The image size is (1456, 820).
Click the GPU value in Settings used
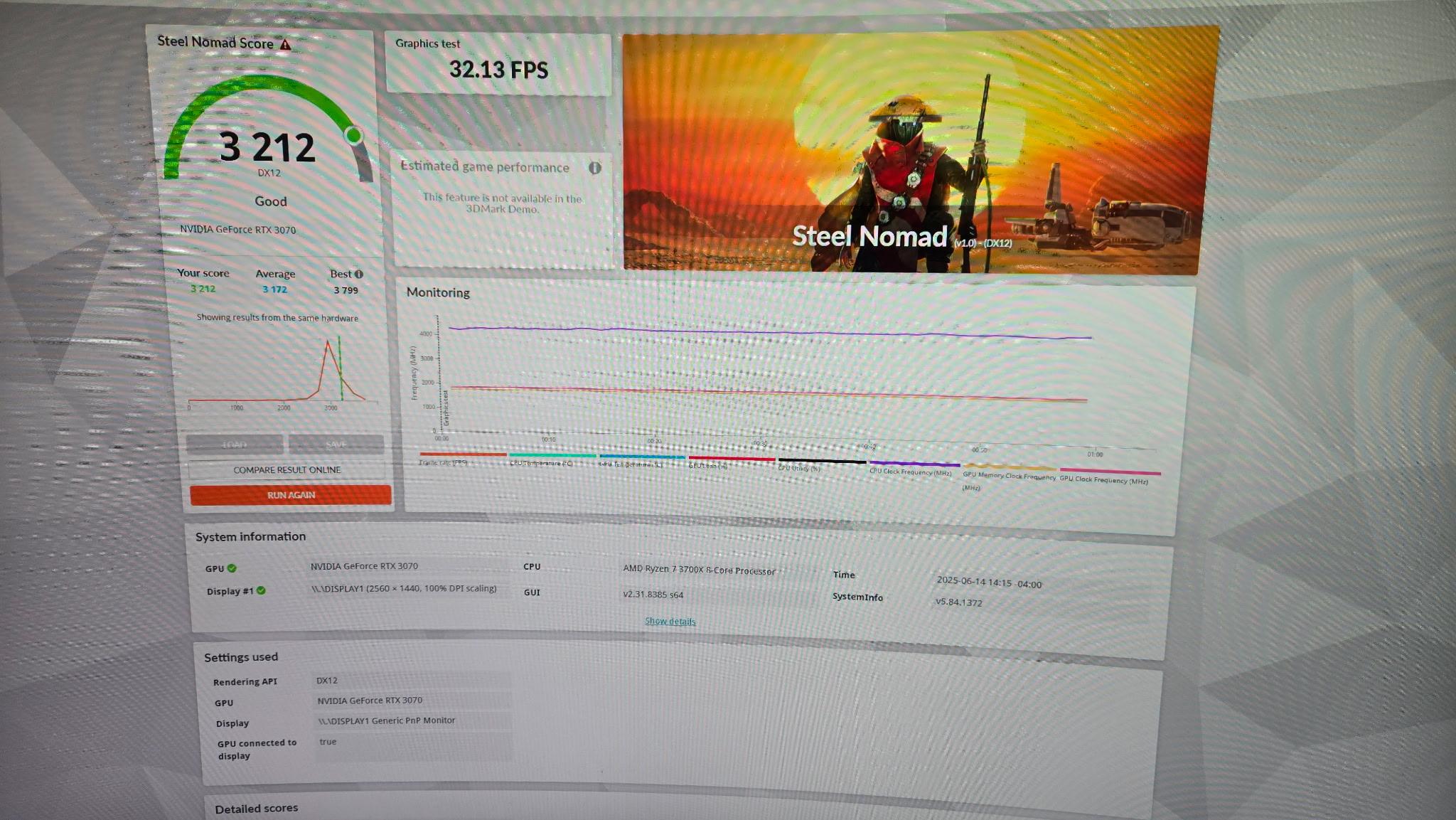click(370, 701)
